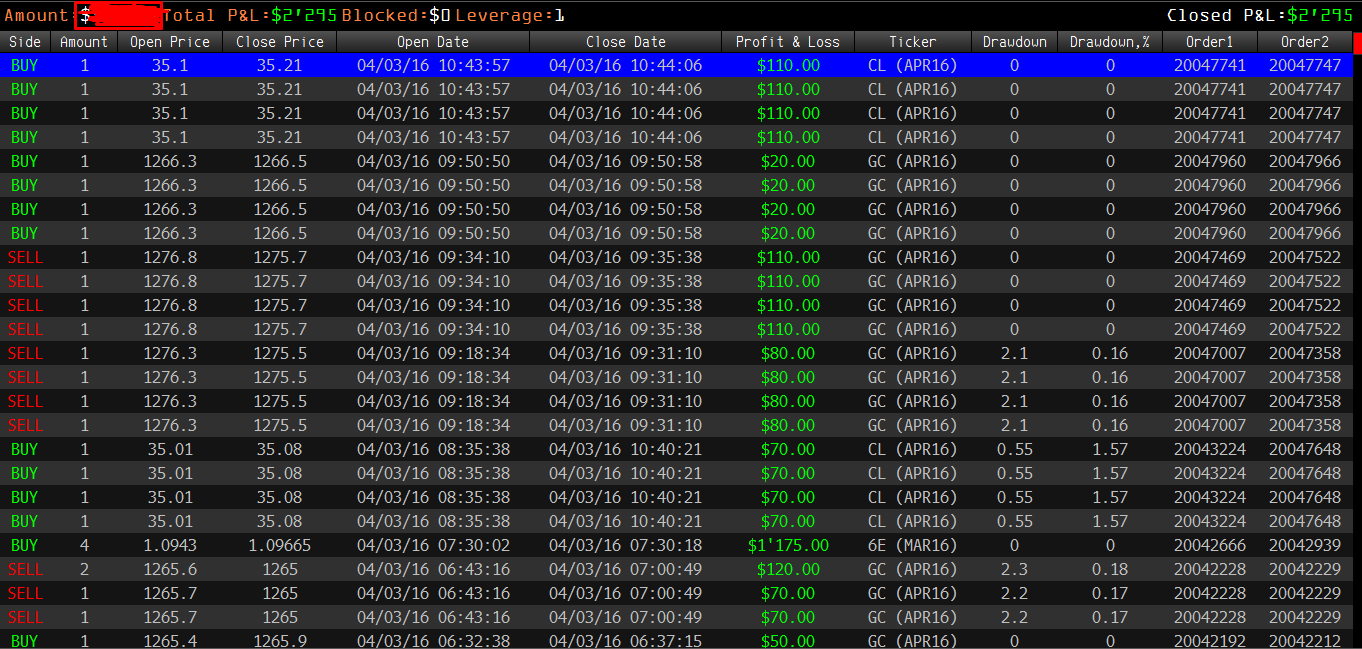Click order number 20042212
This screenshot has height=649, width=1362.
(1305, 641)
